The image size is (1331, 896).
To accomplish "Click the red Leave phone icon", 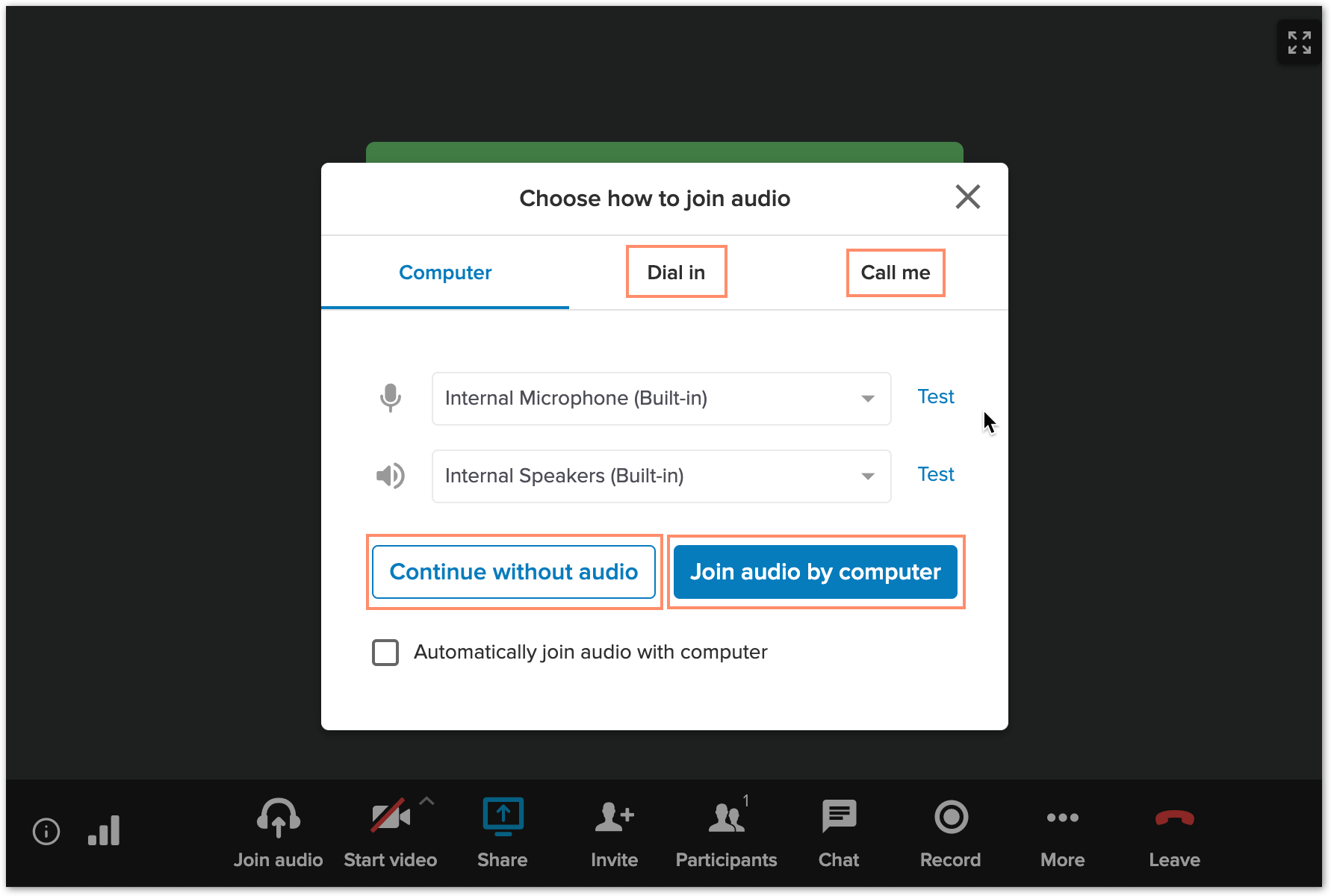I will tap(1174, 818).
